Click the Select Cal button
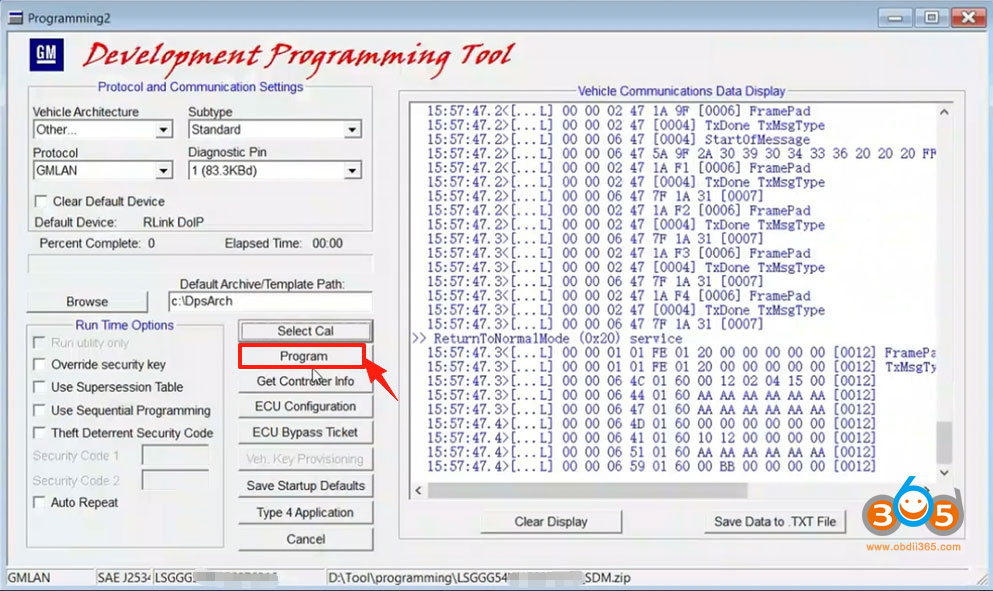Image resolution: width=993 pixels, height=591 pixels. (x=305, y=331)
